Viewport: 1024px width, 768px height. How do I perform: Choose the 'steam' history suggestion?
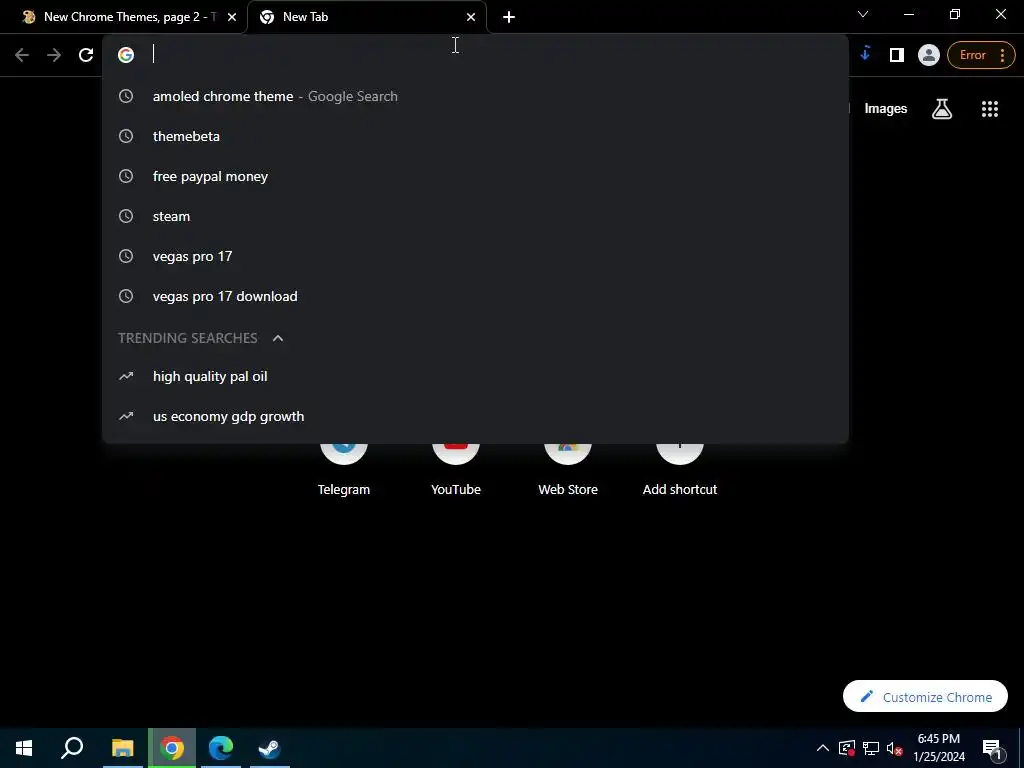pyautogui.click(x=475, y=216)
